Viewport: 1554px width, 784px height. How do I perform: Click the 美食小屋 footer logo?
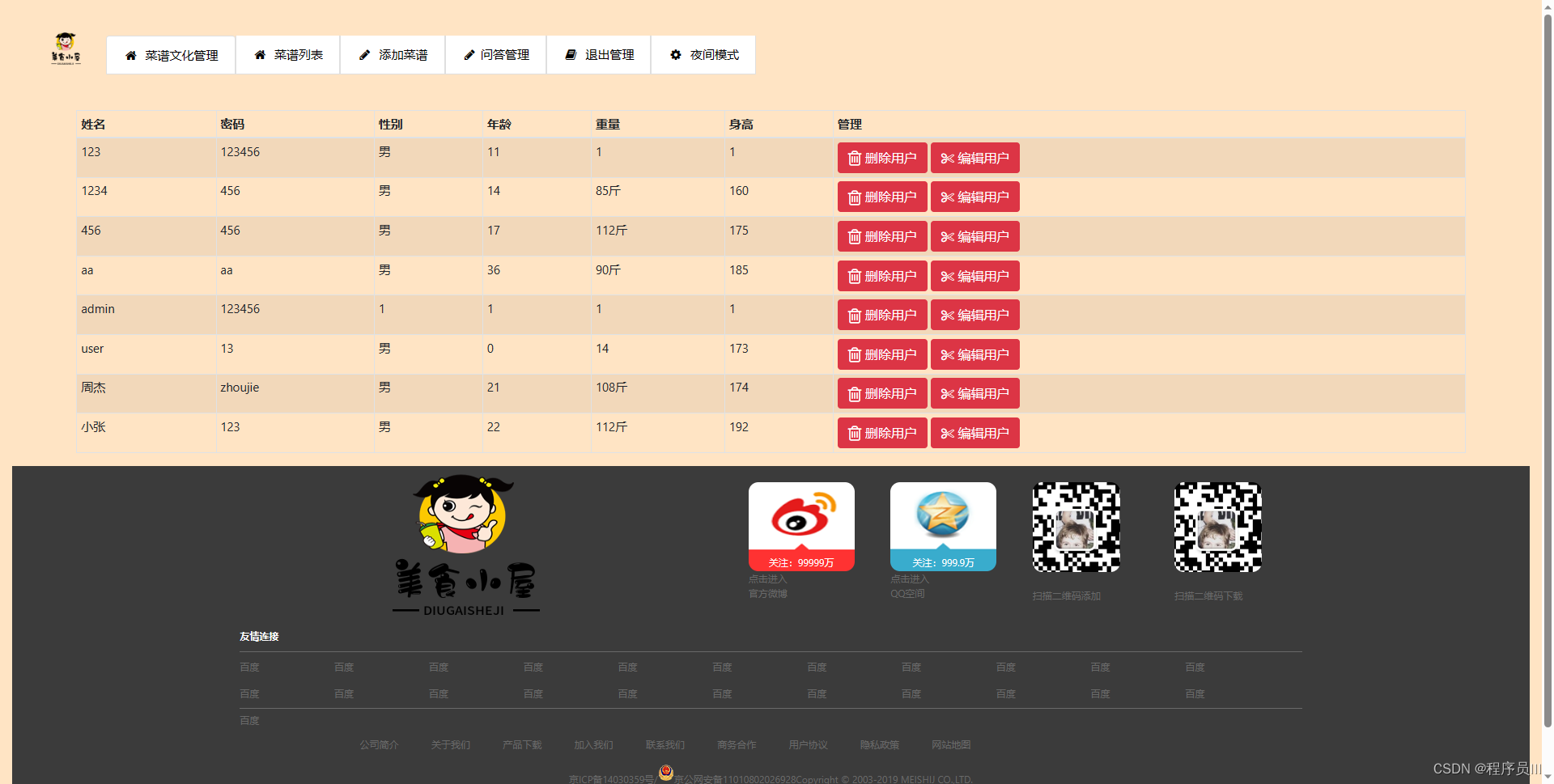point(465,546)
